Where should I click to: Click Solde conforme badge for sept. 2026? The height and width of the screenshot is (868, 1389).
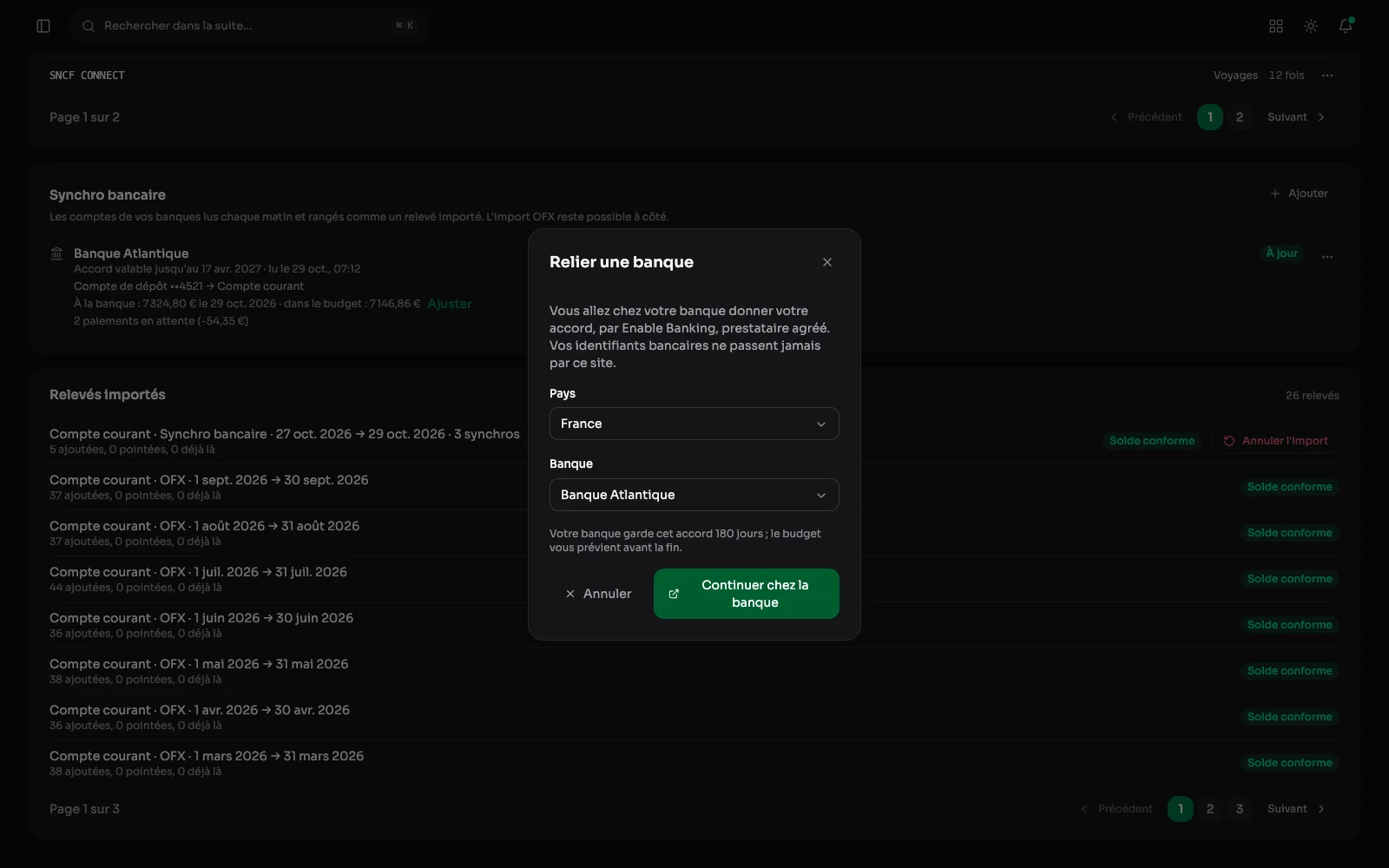pos(1290,487)
